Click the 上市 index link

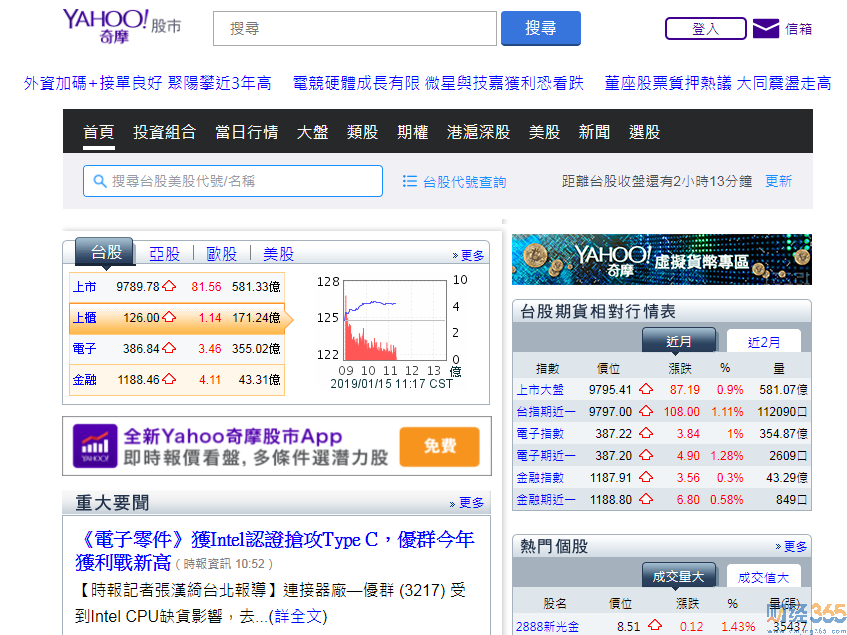tap(84, 287)
